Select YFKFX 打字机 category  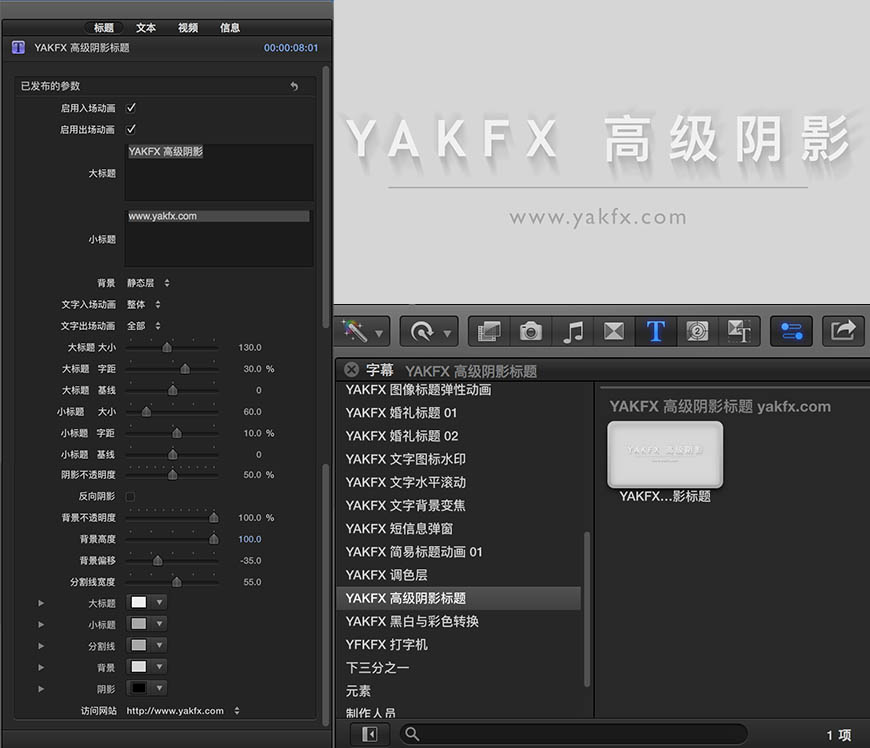coord(459,645)
